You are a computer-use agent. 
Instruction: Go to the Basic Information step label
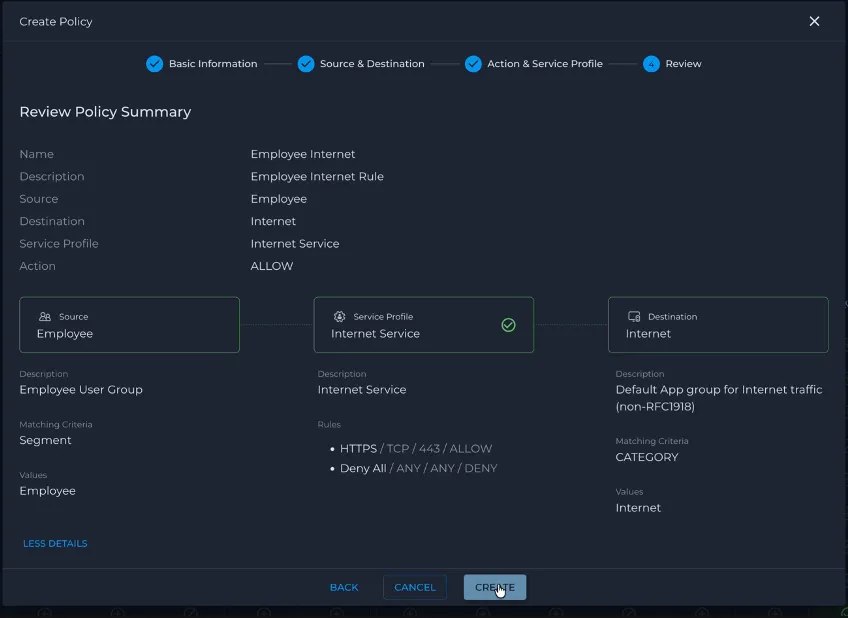pyautogui.click(x=213, y=64)
